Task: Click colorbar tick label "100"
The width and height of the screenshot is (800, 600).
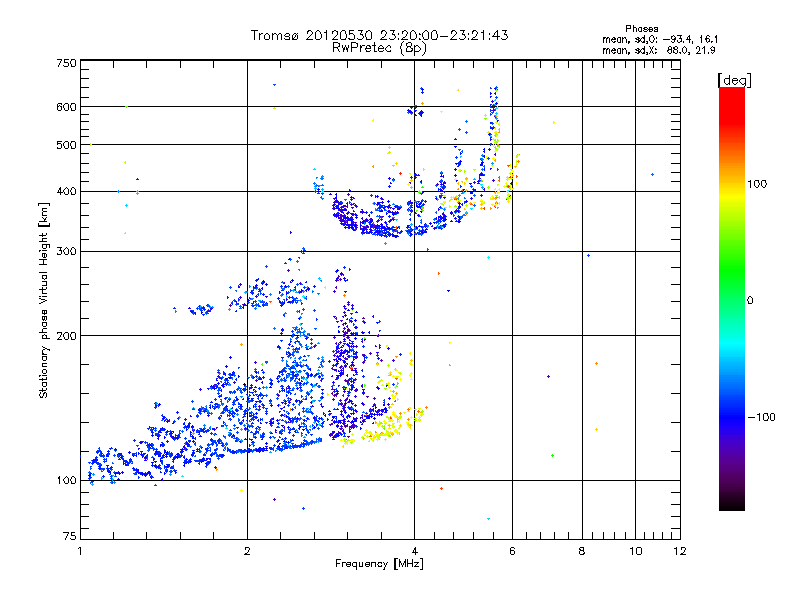Action: 757,184
